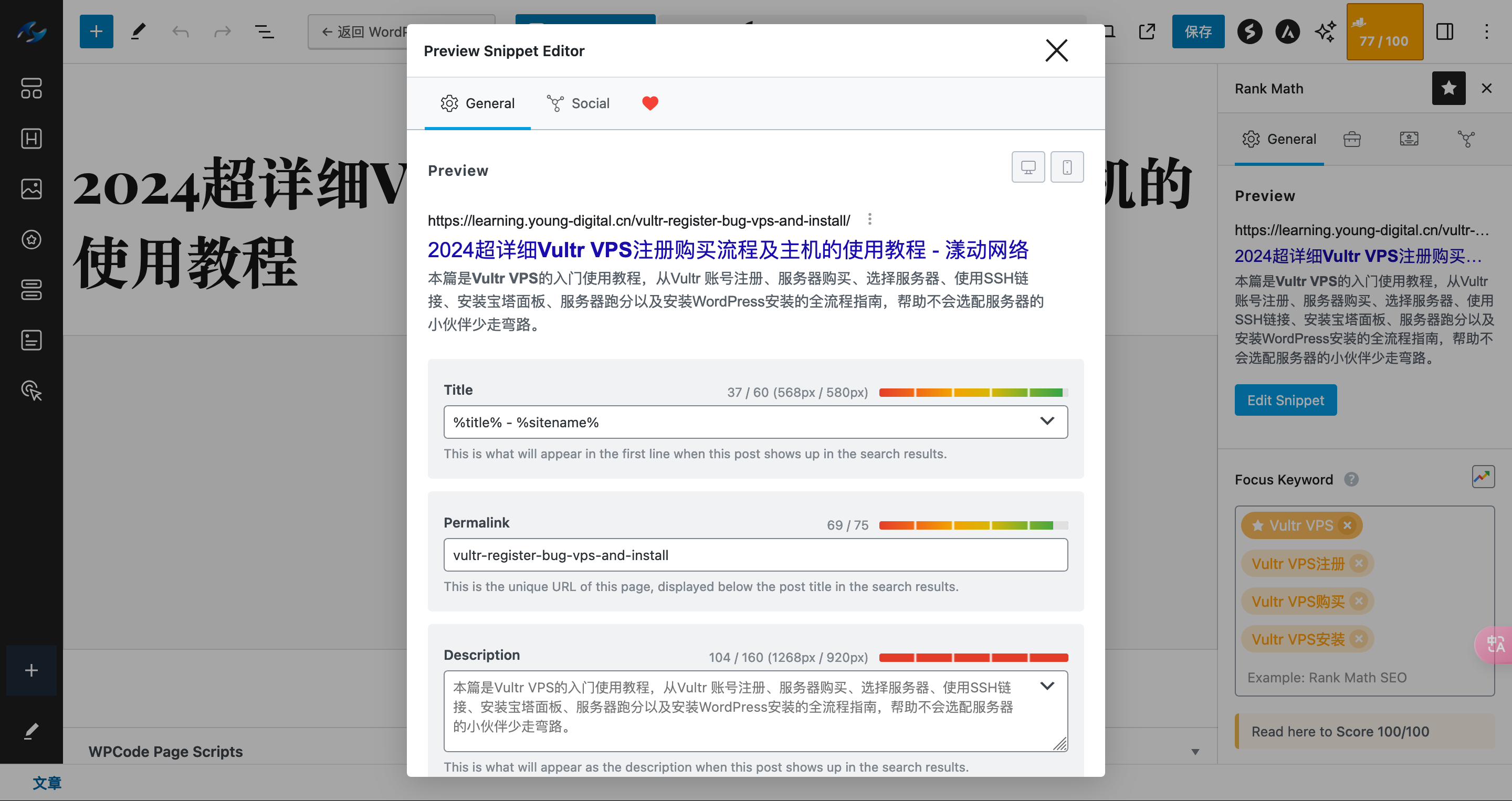1512x801 pixels.
Task: Open the Trends chart icon by Focus Keyword
Action: [1483, 477]
